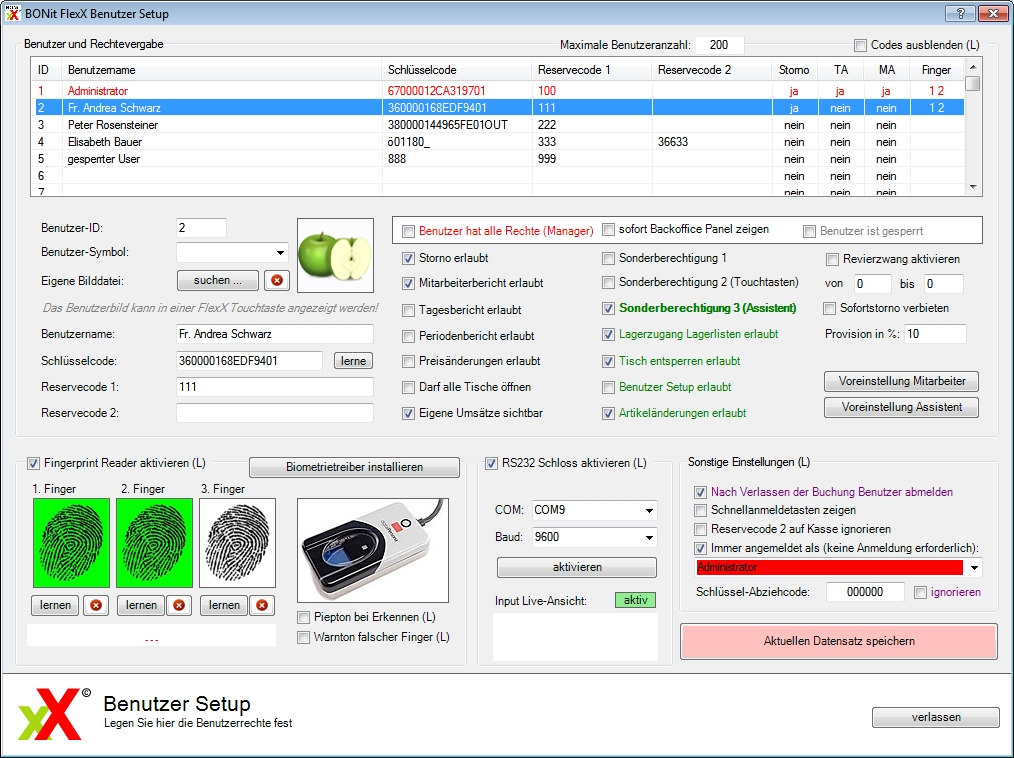Image resolution: width=1014 pixels, height=758 pixels.
Task: Select the Peter Rosensteiner row
Action: click(x=499, y=125)
